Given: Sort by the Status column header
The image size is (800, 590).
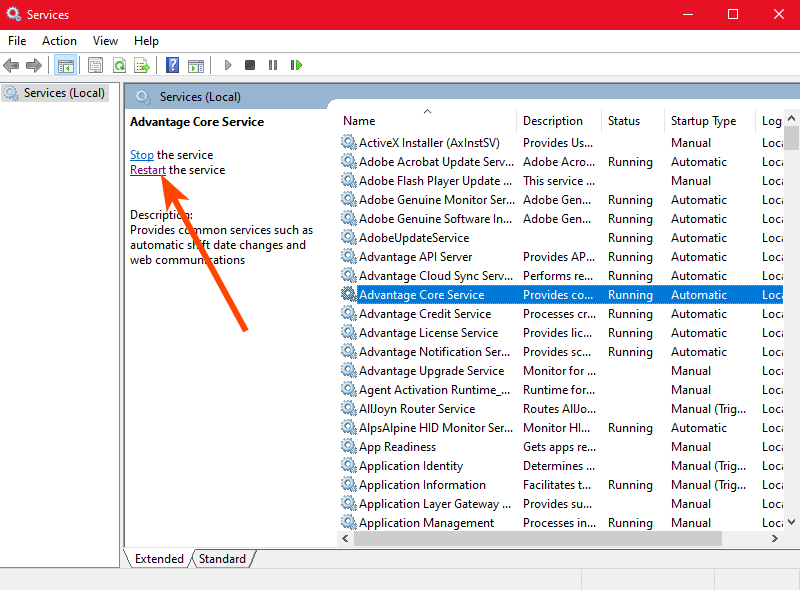Looking at the screenshot, I should tap(633, 121).
